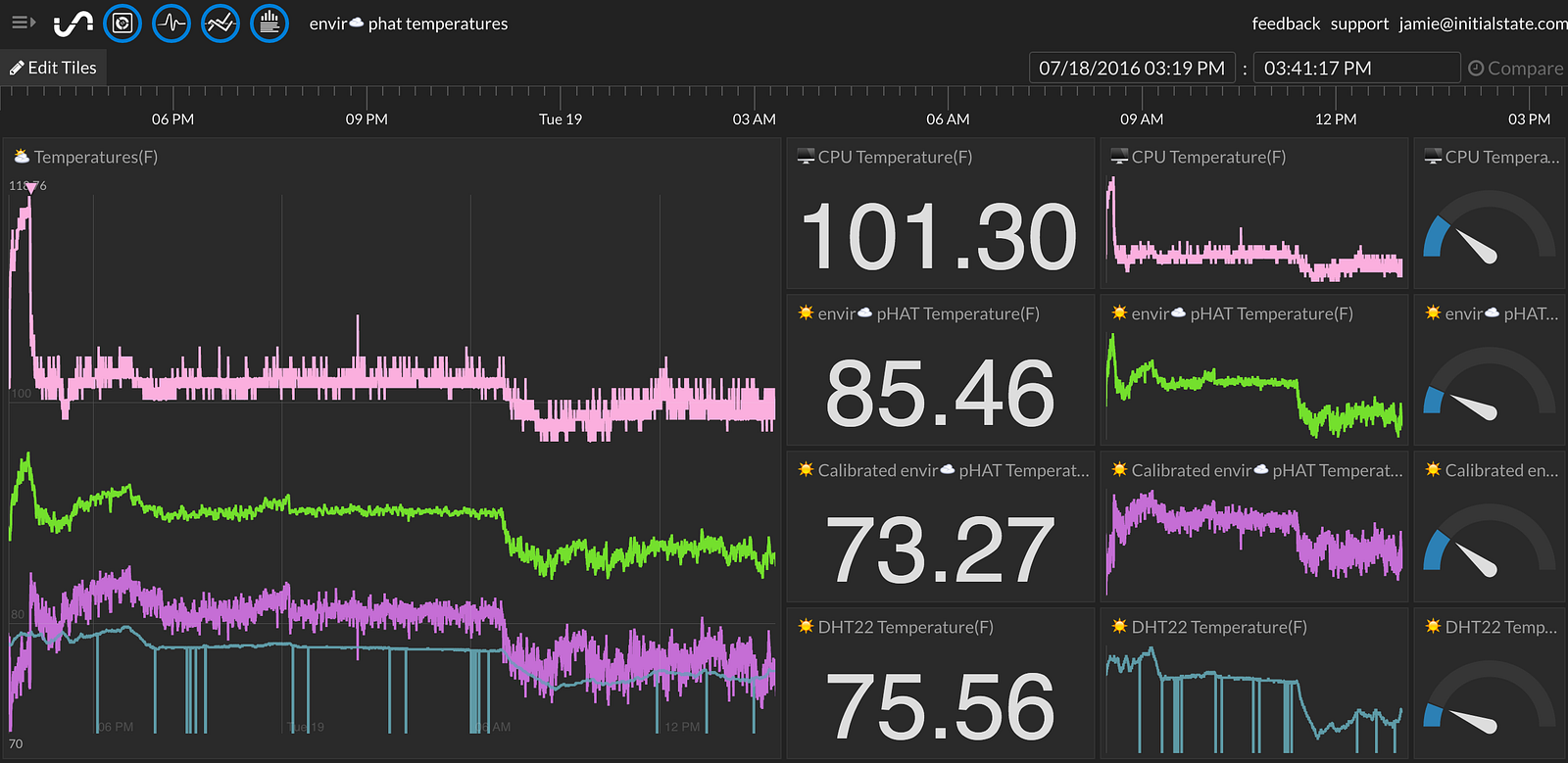
Task: Click the Temperatures(F) tile weather icon
Action: pyautogui.click(x=22, y=157)
